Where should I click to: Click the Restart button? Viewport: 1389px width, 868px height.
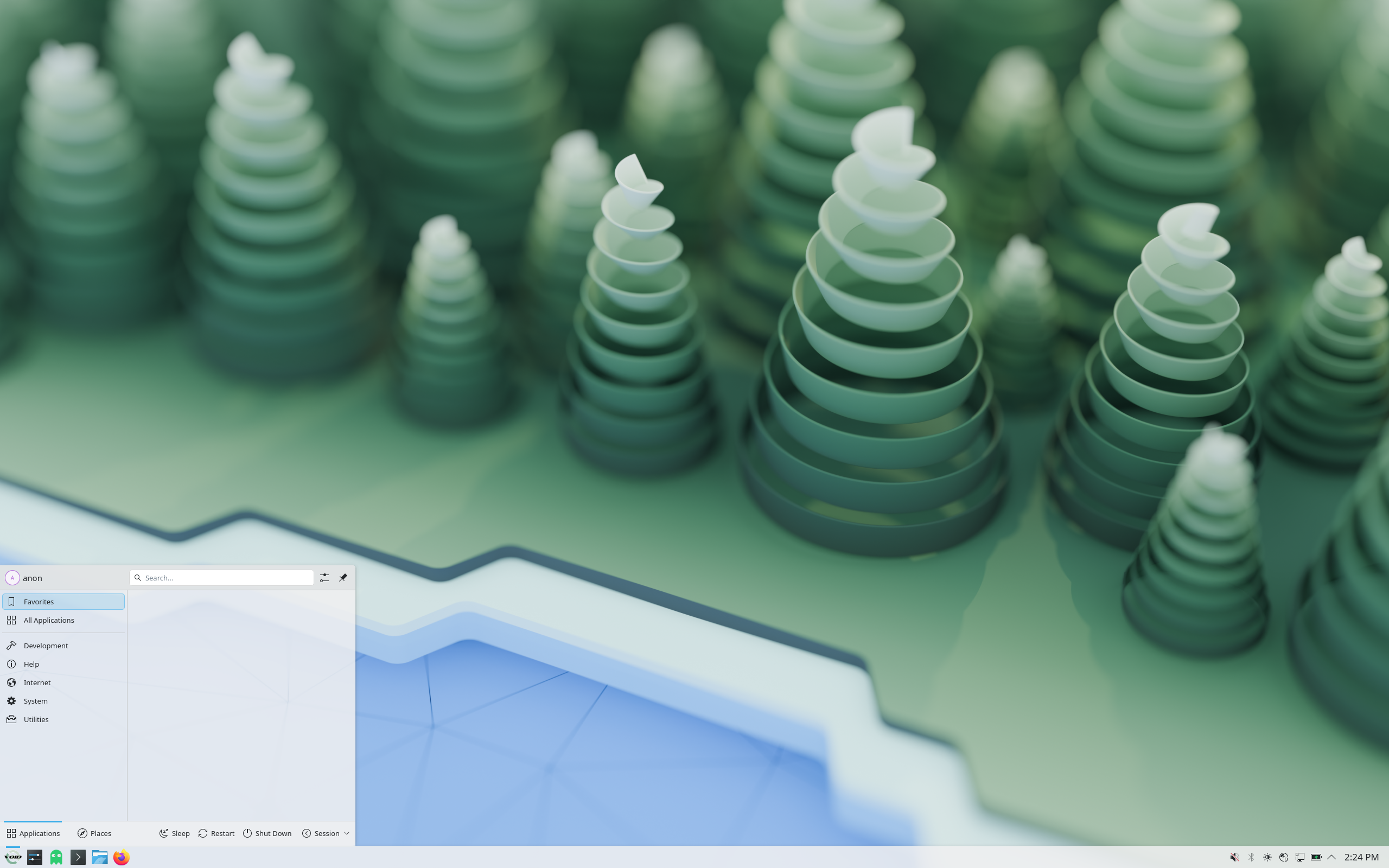click(x=216, y=834)
